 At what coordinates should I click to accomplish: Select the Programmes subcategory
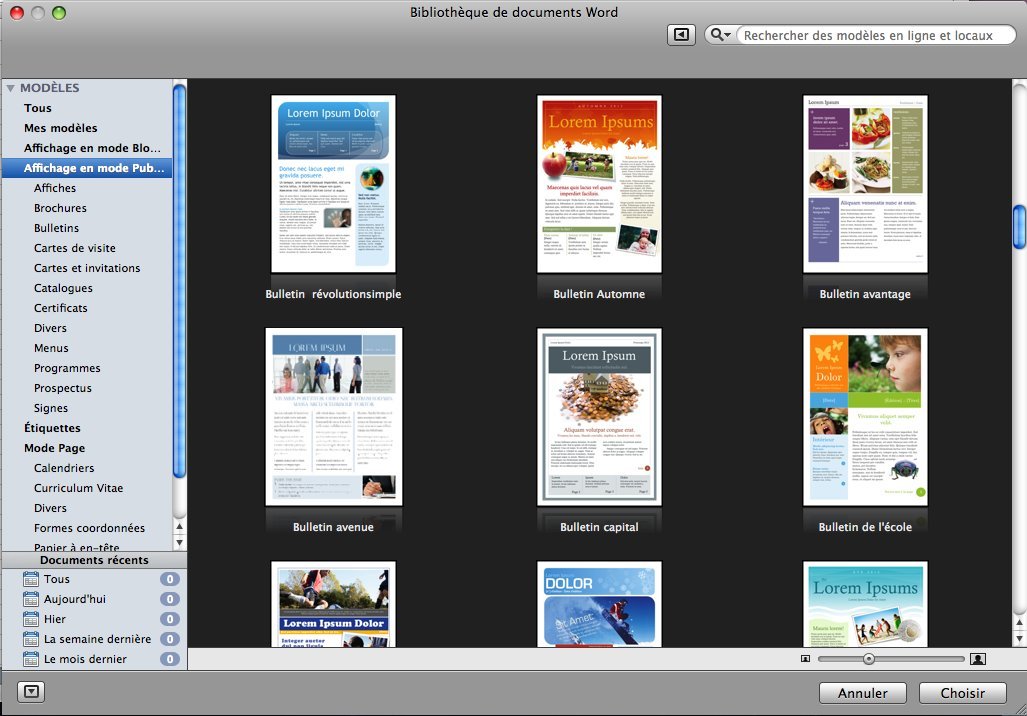[x=67, y=368]
